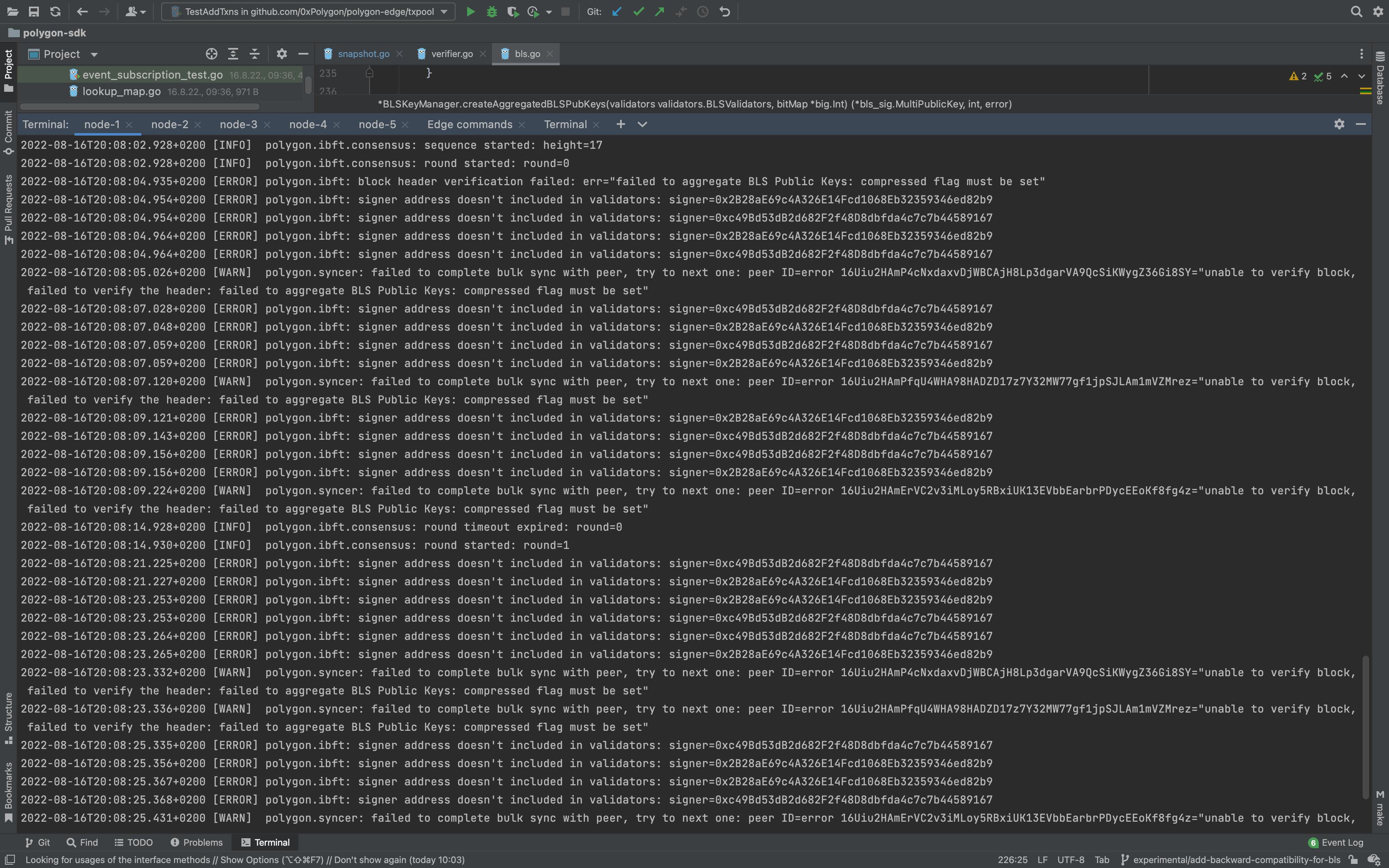1389x868 pixels.
Task: Select opened file with crosshair icon
Action: [x=211, y=53]
